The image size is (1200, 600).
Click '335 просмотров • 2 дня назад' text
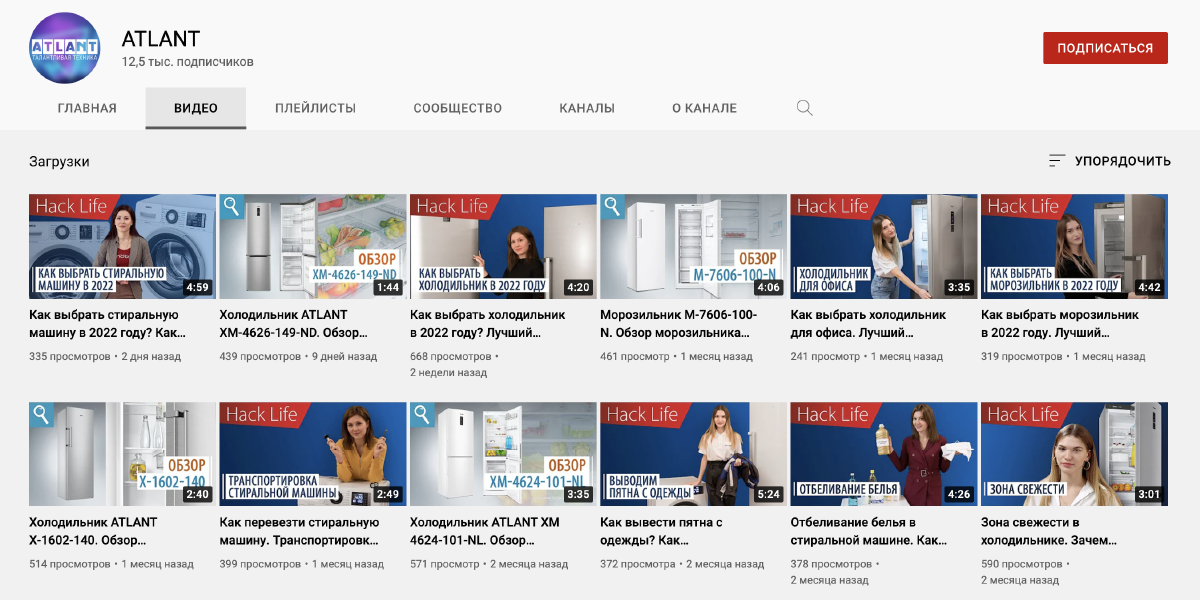click(x=105, y=356)
